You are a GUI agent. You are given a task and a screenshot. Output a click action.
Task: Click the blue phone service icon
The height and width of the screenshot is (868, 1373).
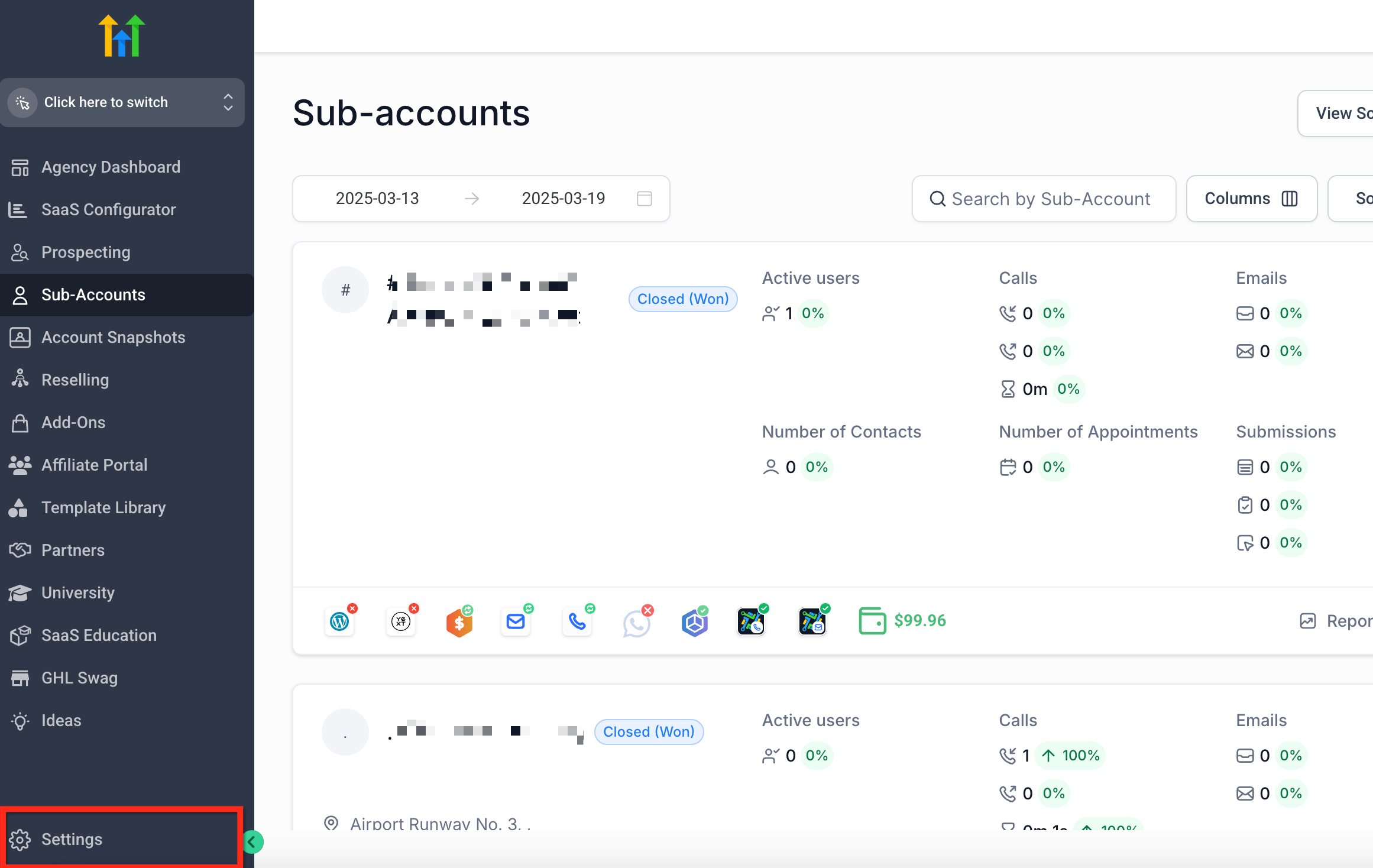coord(577,621)
